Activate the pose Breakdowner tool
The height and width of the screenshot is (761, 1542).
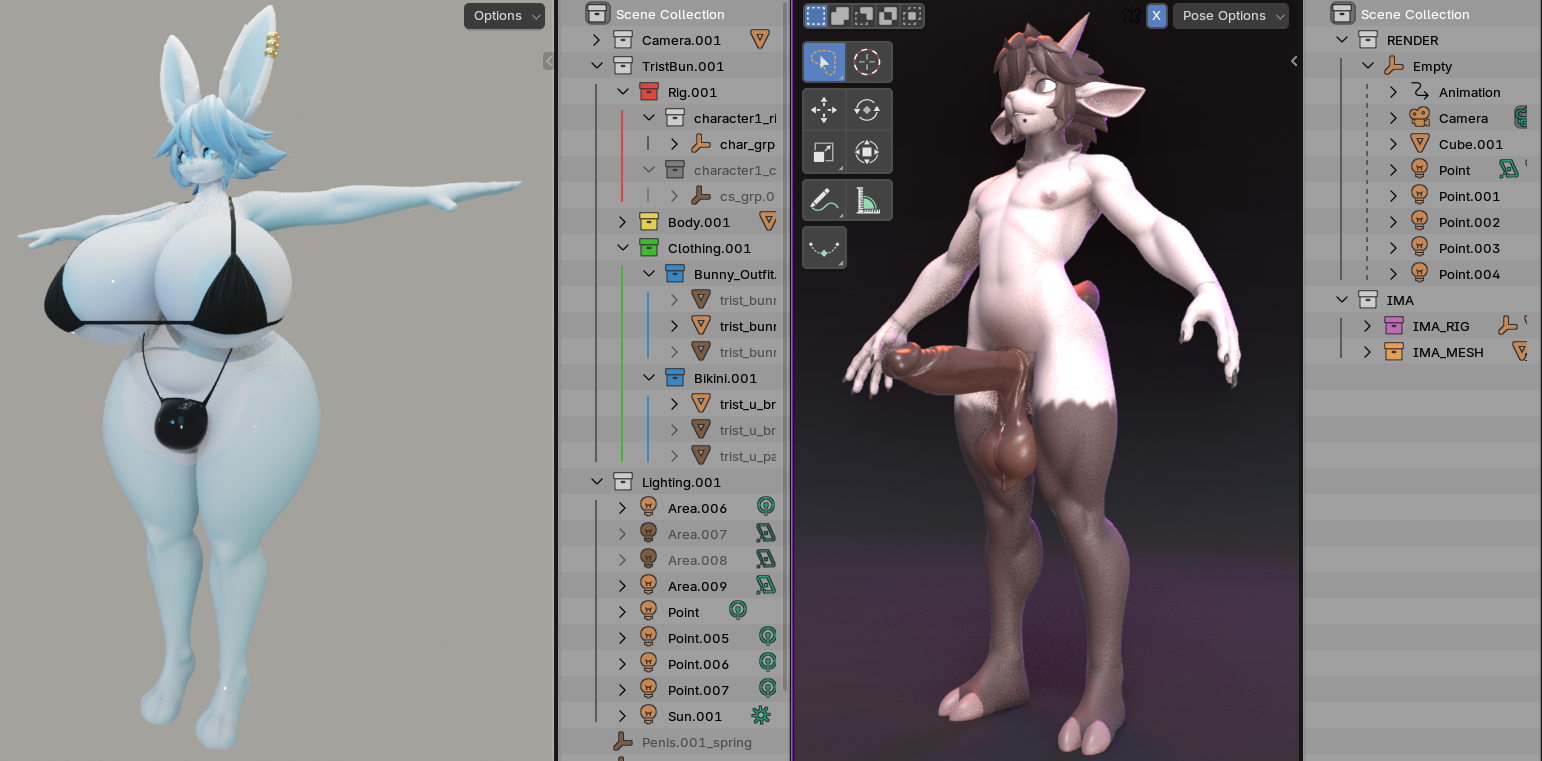[x=824, y=247]
